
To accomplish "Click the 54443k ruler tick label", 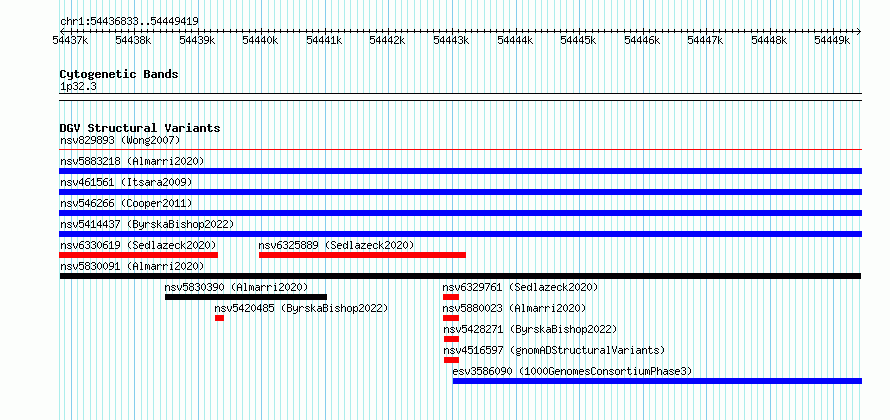I will tap(452, 40).
